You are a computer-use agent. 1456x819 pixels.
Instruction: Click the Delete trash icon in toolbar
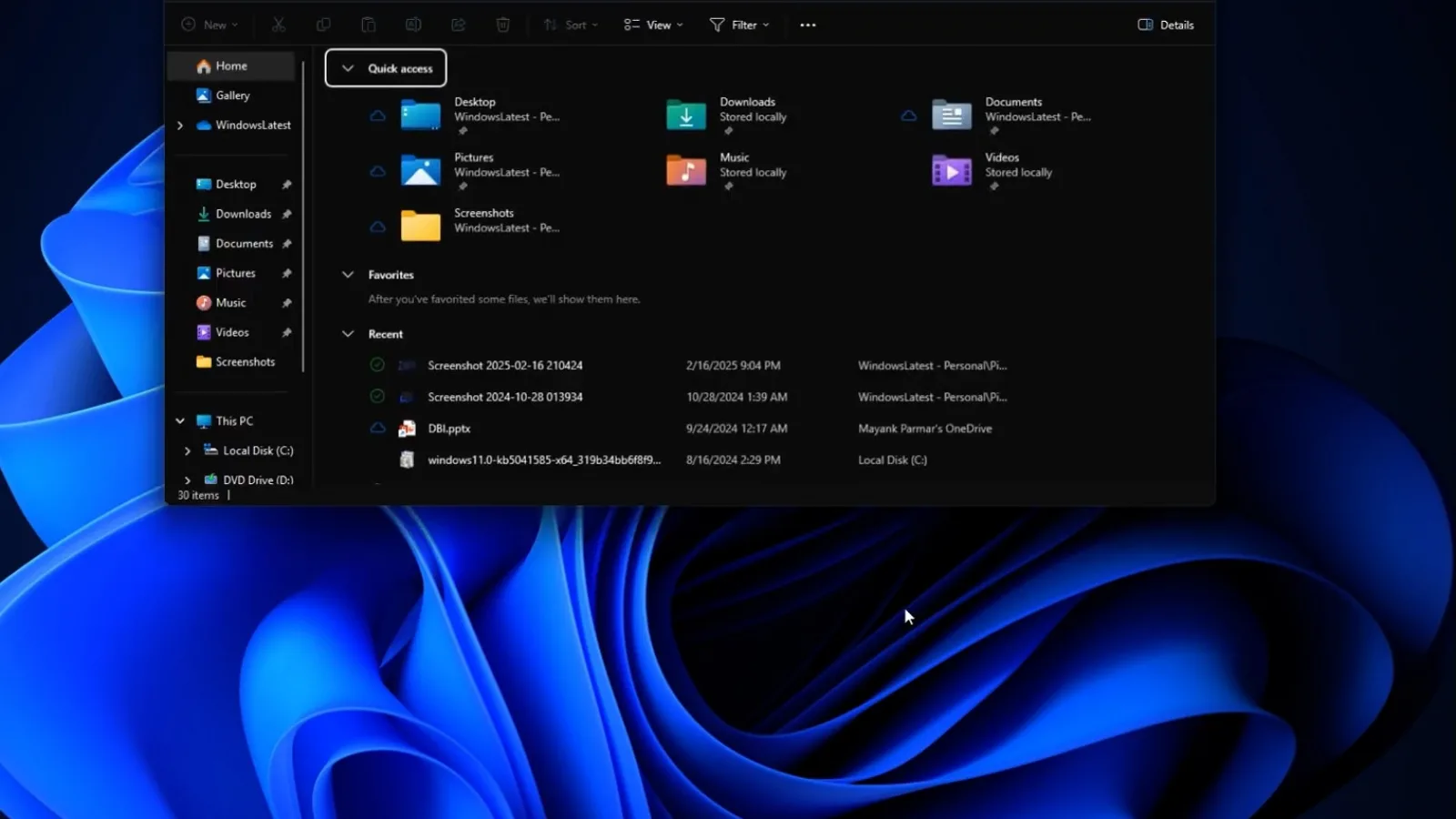click(502, 25)
